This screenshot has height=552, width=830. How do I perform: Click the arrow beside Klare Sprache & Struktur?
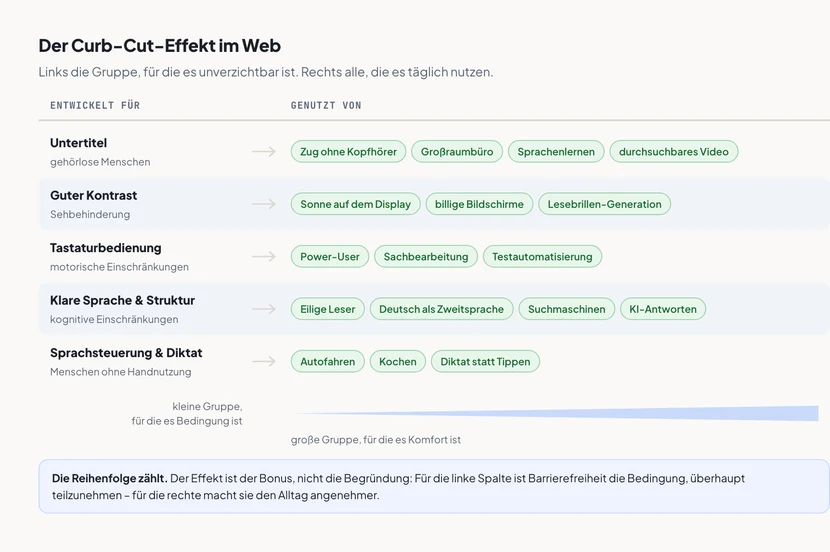[x=264, y=309]
